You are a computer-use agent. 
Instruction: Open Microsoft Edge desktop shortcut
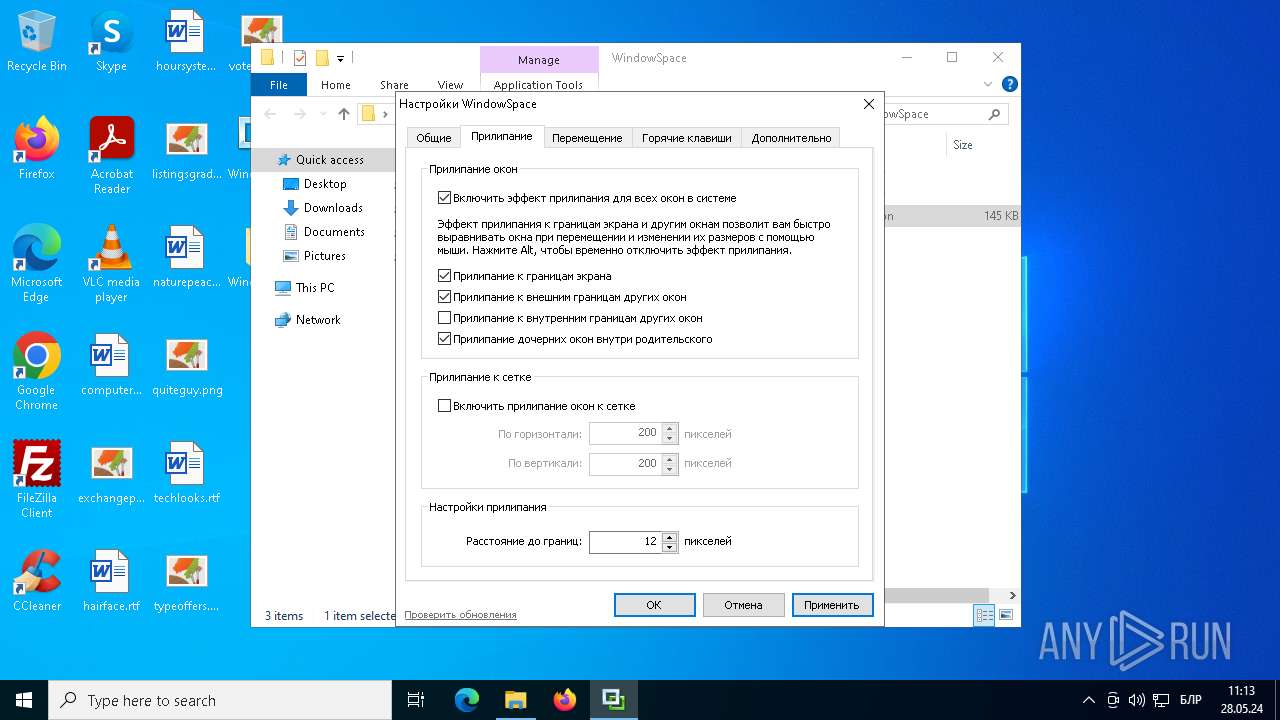point(37,265)
